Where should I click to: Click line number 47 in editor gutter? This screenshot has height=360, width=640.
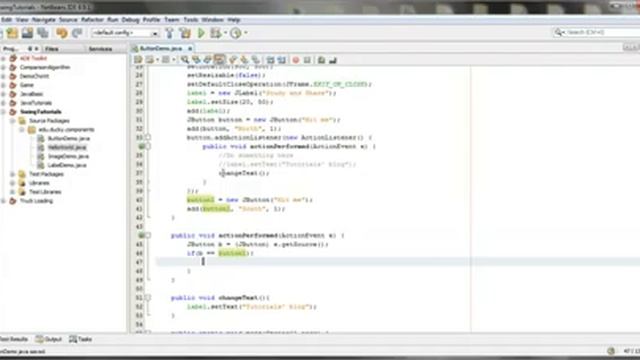(140, 262)
